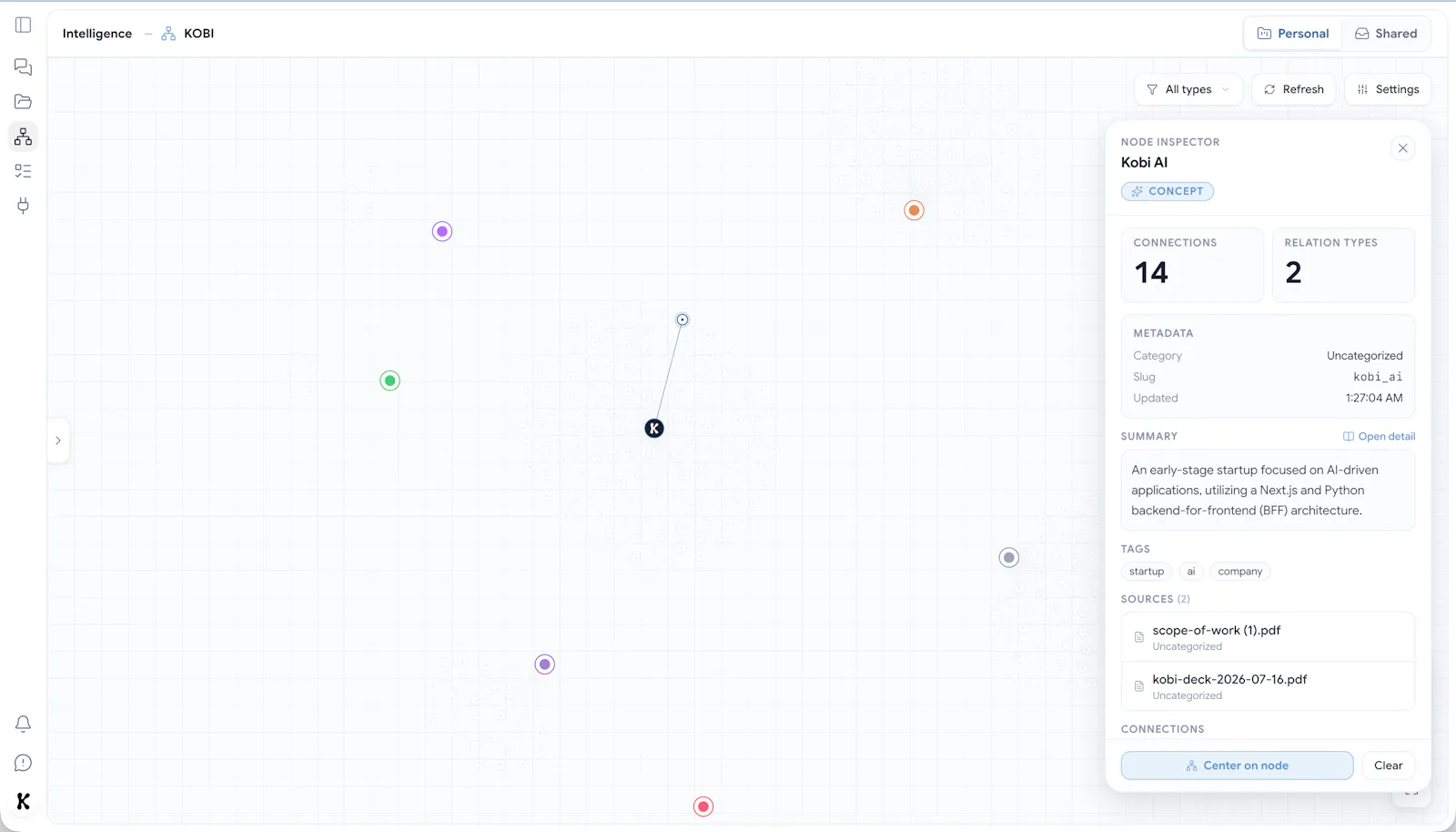Image resolution: width=1456 pixels, height=832 pixels.
Task: Click Open detail link
Action: click(1380, 437)
